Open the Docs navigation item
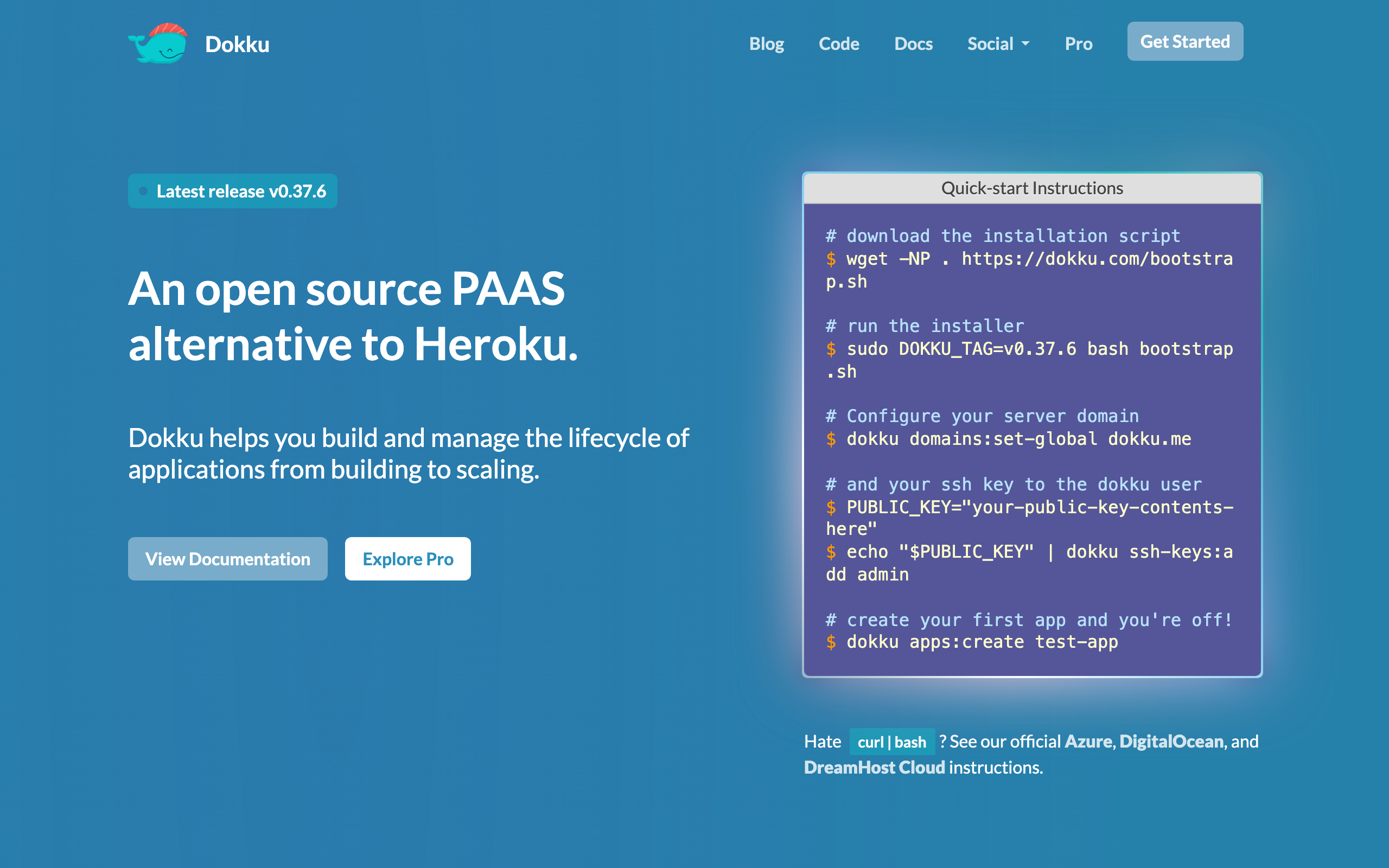 point(913,43)
